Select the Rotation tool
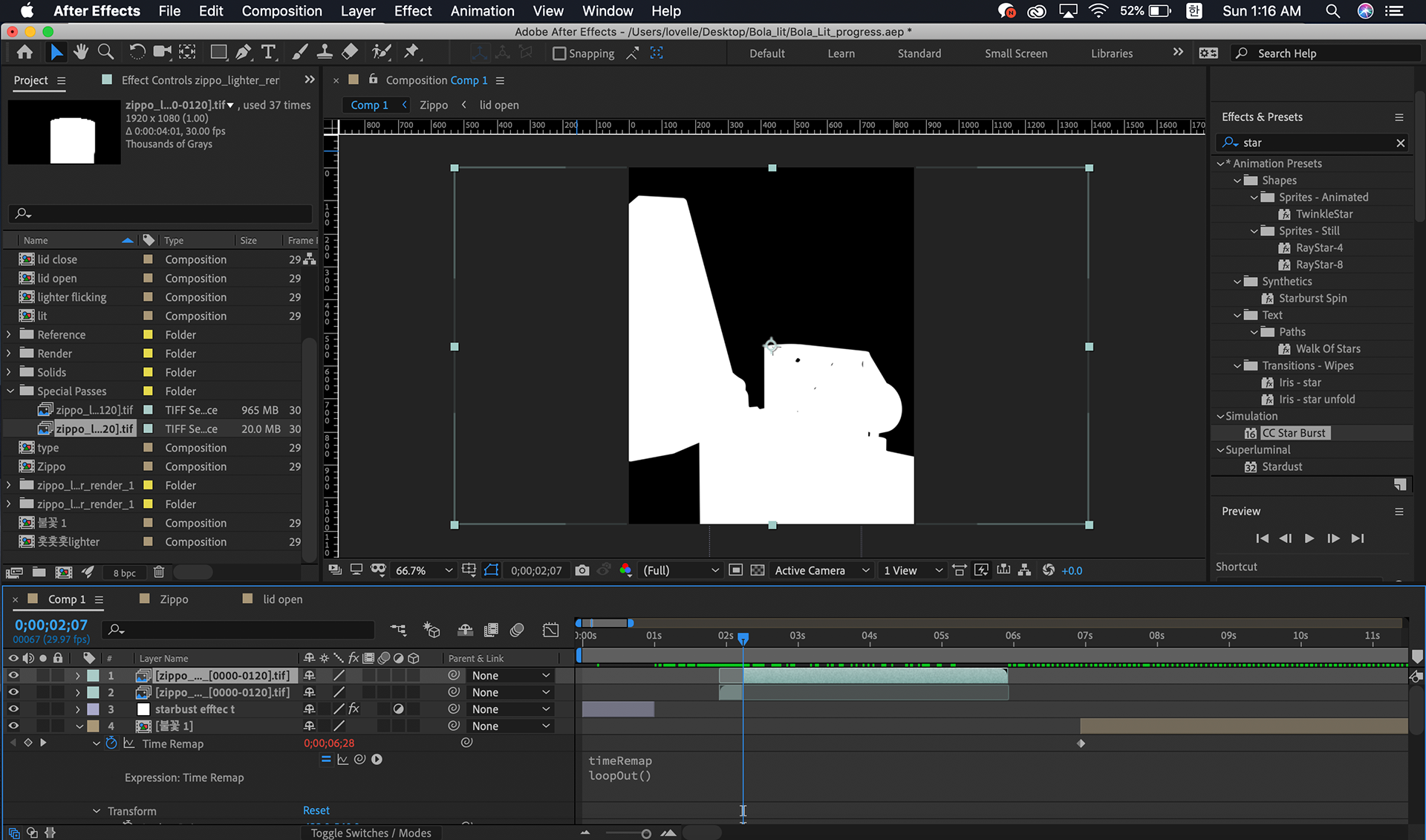Screen dimensions: 1426x840 point(137,52)
